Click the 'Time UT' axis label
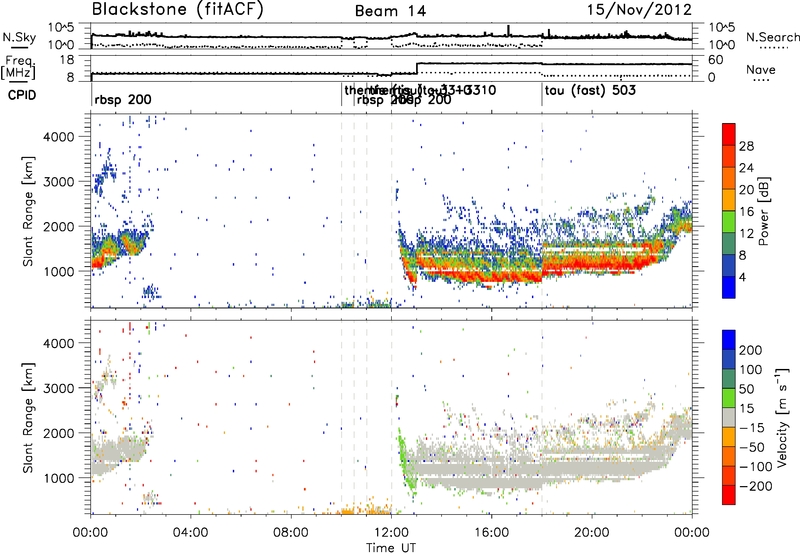 click(391, 548)
